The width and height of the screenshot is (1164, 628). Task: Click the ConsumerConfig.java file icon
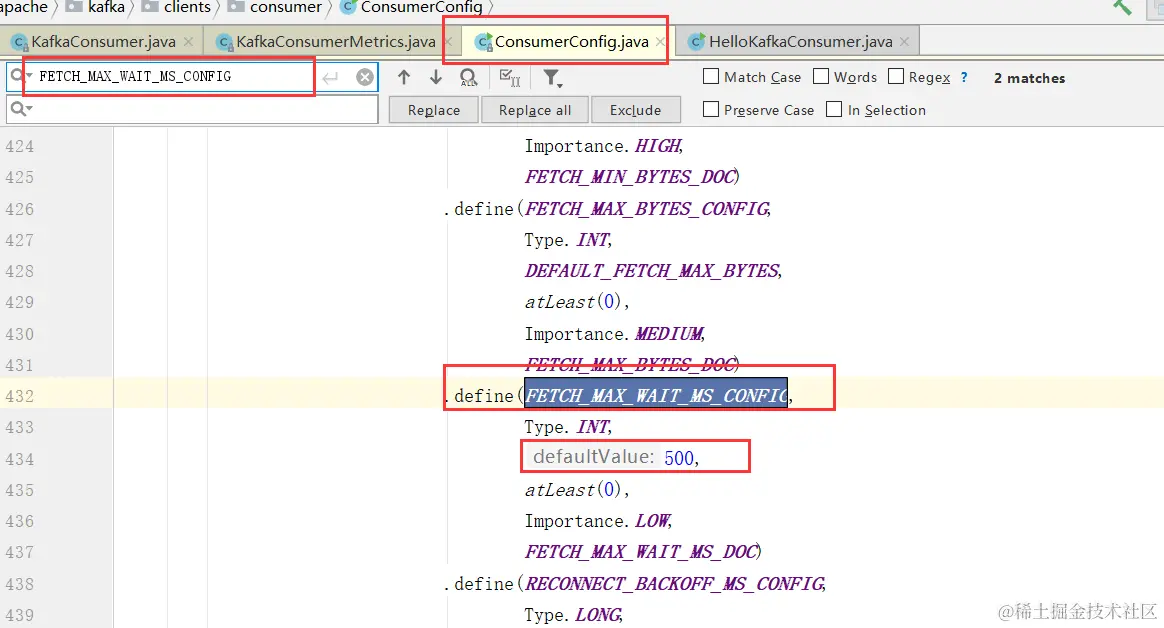[483, 42]
